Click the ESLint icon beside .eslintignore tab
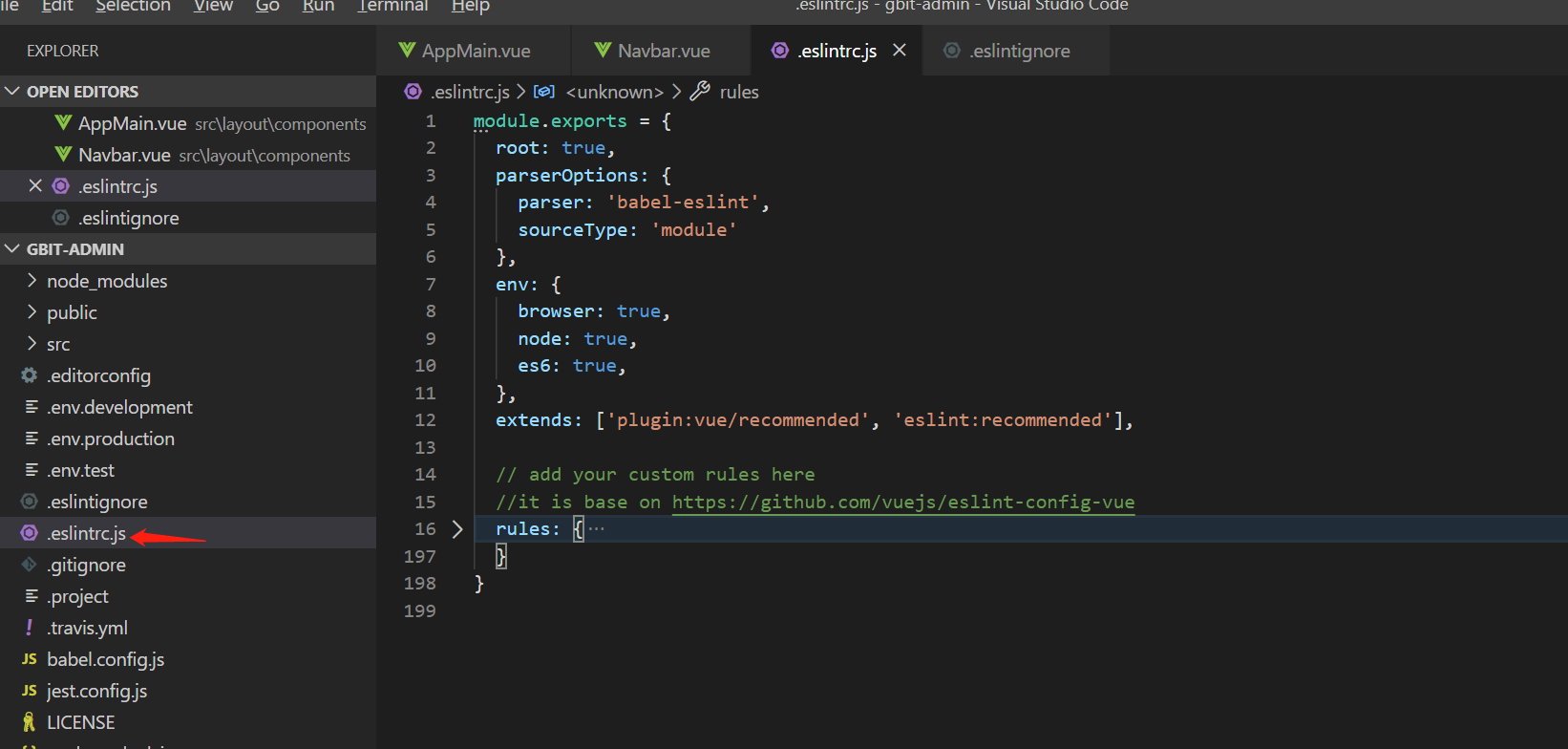 pyautogui.click(x=951, y=51)
